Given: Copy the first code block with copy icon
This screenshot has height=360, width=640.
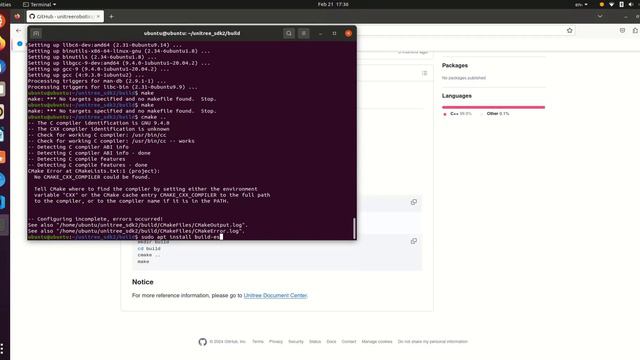Looking at the screenshot, I should [x=414, y=202].
